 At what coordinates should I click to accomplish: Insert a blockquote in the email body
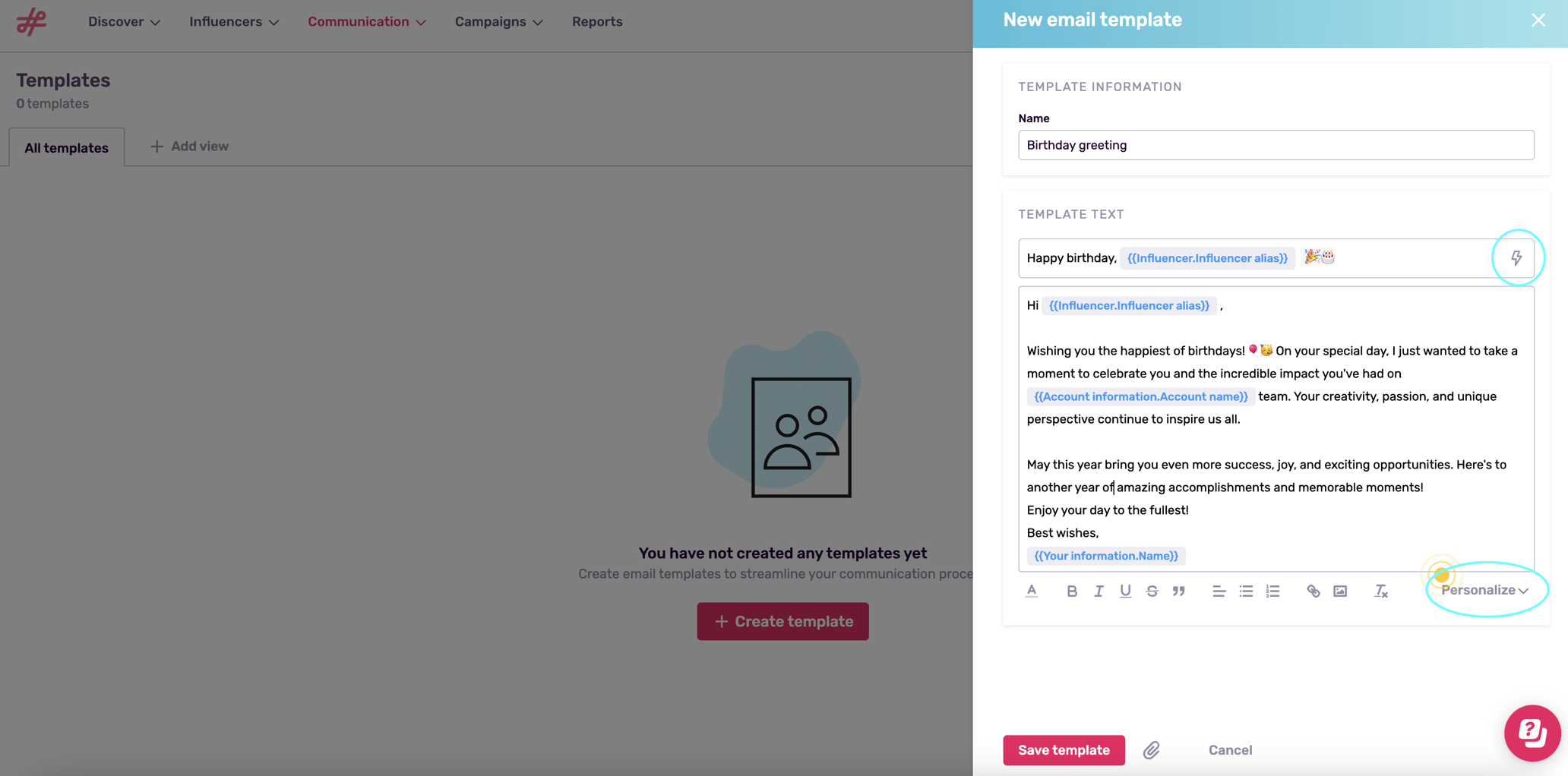pyautogui.click(x=1179, y=591)
